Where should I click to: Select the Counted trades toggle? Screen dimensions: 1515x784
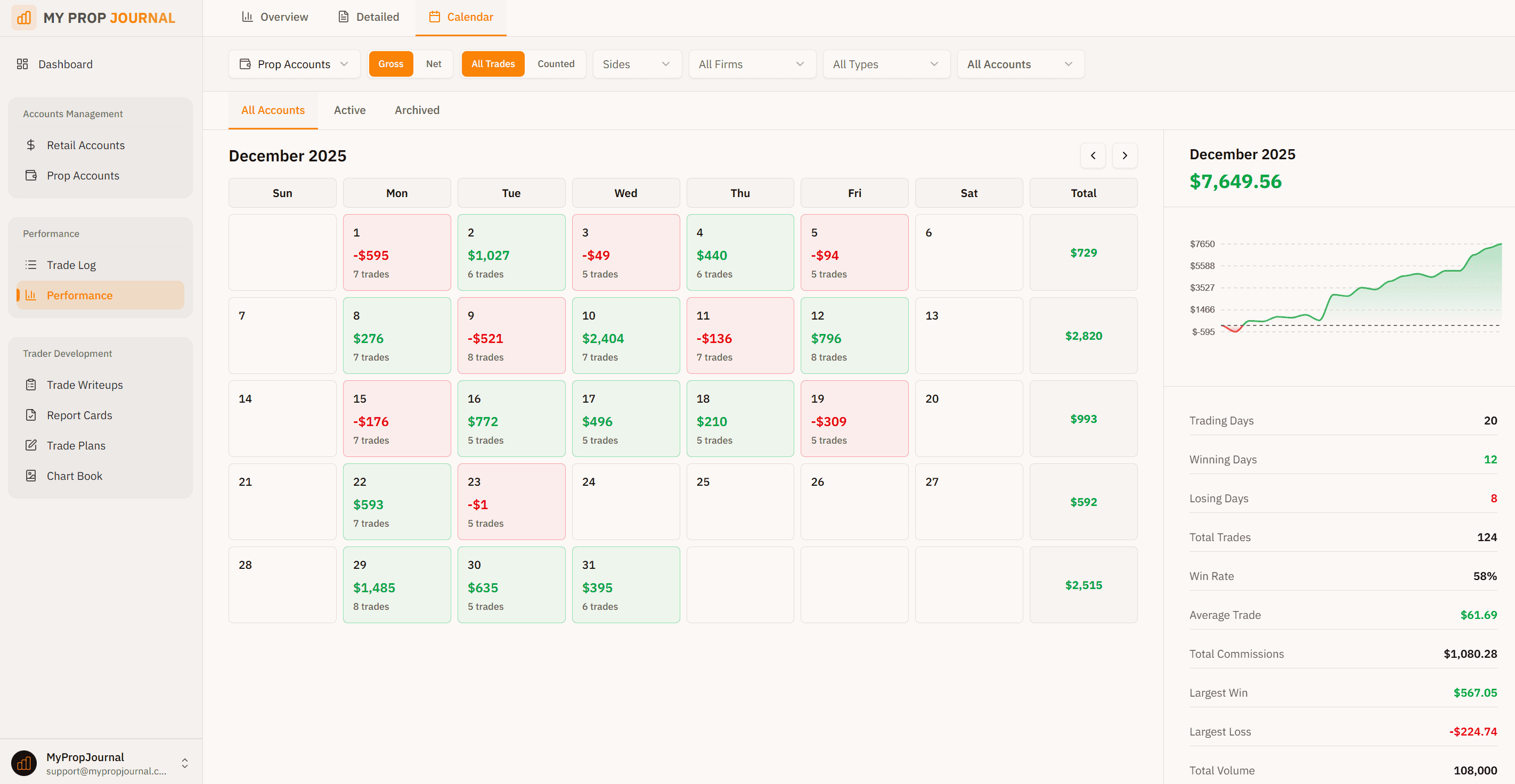pos(556,63)
